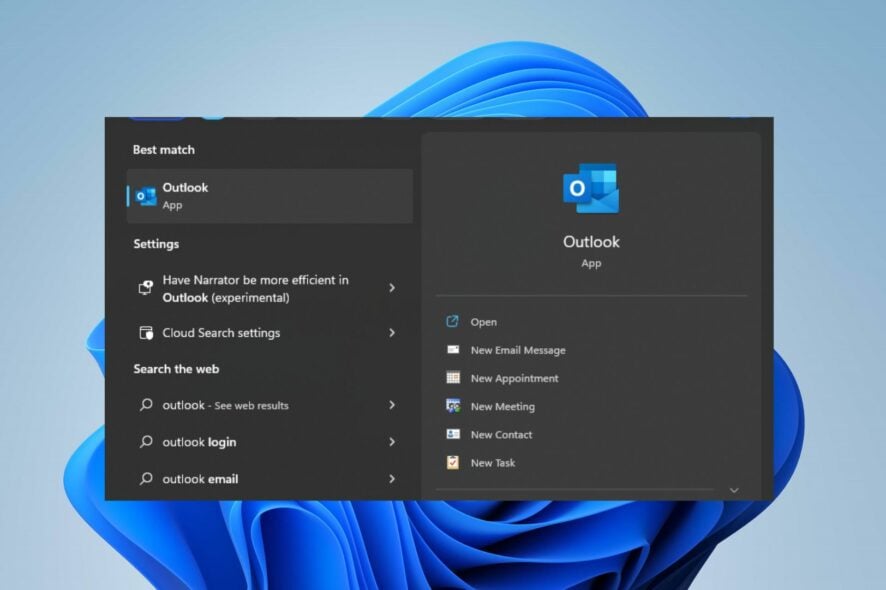Expand the chevron next to outlook login
Image resolution: width=886 pixels, height=590 pixels.
(392, 442)
